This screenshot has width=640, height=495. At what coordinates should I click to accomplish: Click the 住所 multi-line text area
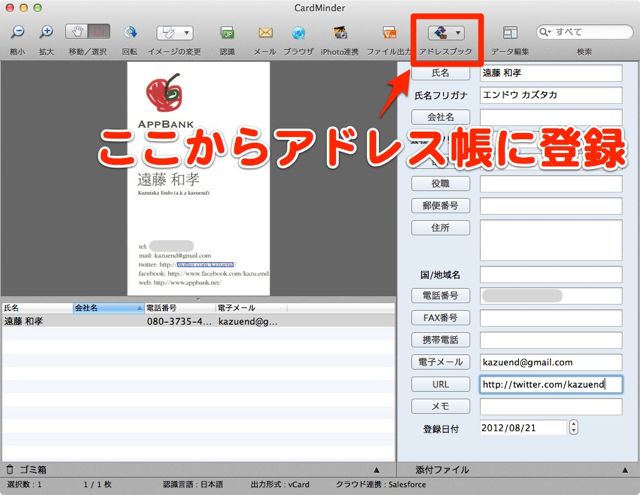click(x=551, y=240)
